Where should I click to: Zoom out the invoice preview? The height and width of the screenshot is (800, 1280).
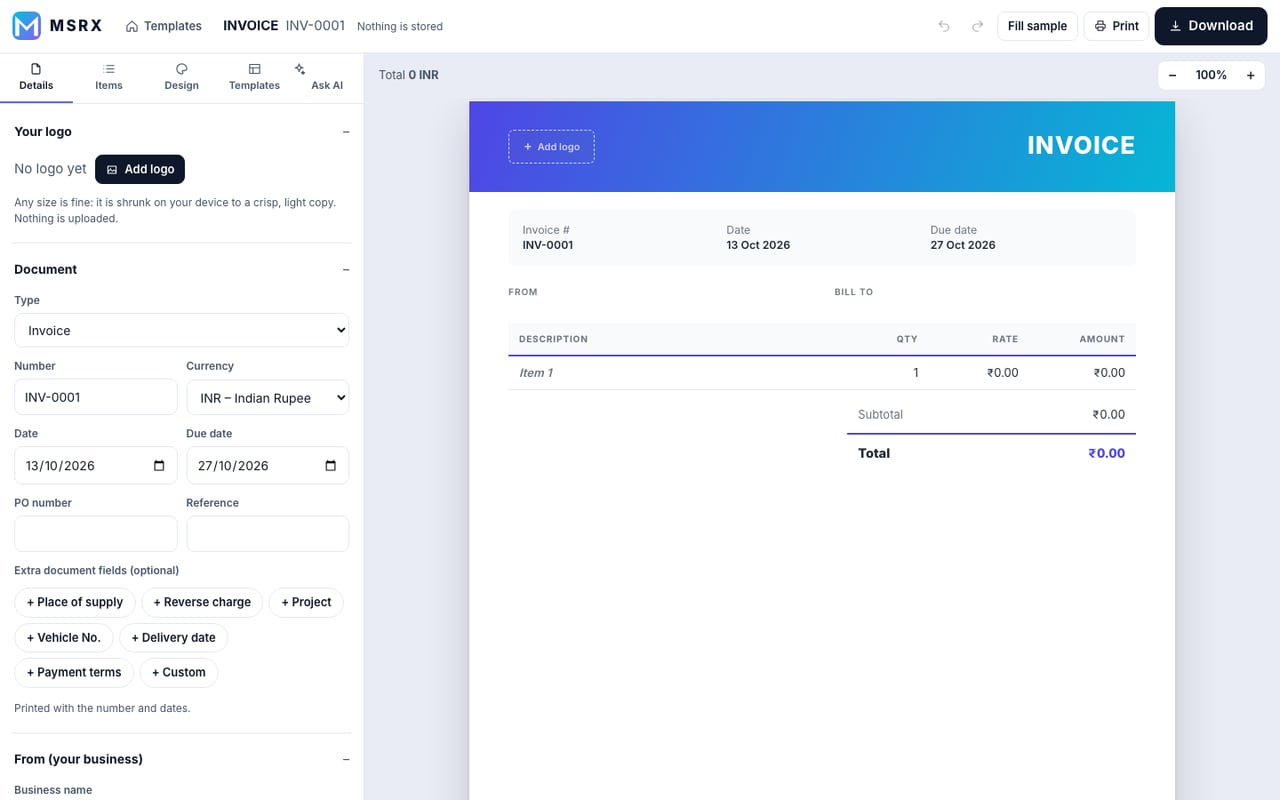click(x=1172, y=75)
